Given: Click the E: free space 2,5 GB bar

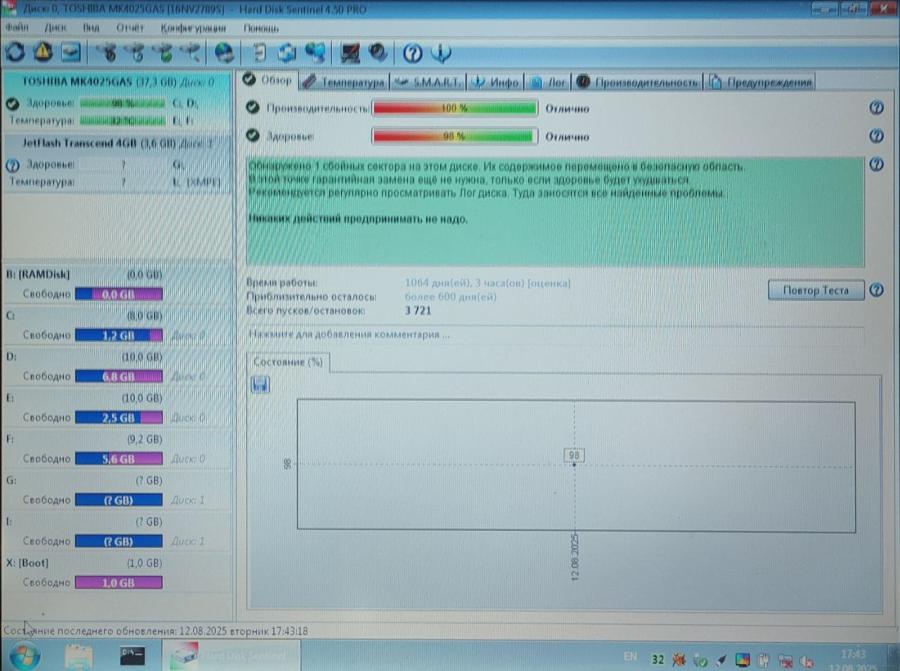Looking at the screenshot, I should 119,417.
